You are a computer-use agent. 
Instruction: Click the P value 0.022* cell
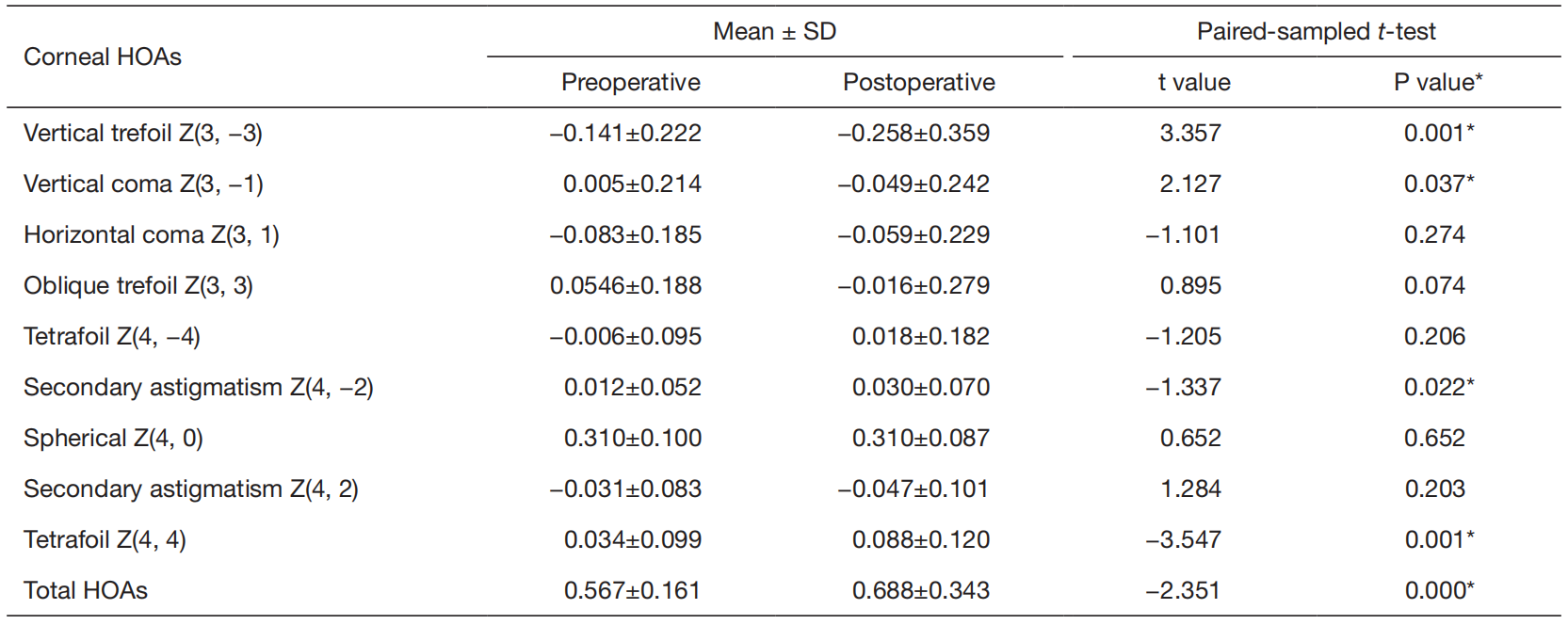[1438, 388]
